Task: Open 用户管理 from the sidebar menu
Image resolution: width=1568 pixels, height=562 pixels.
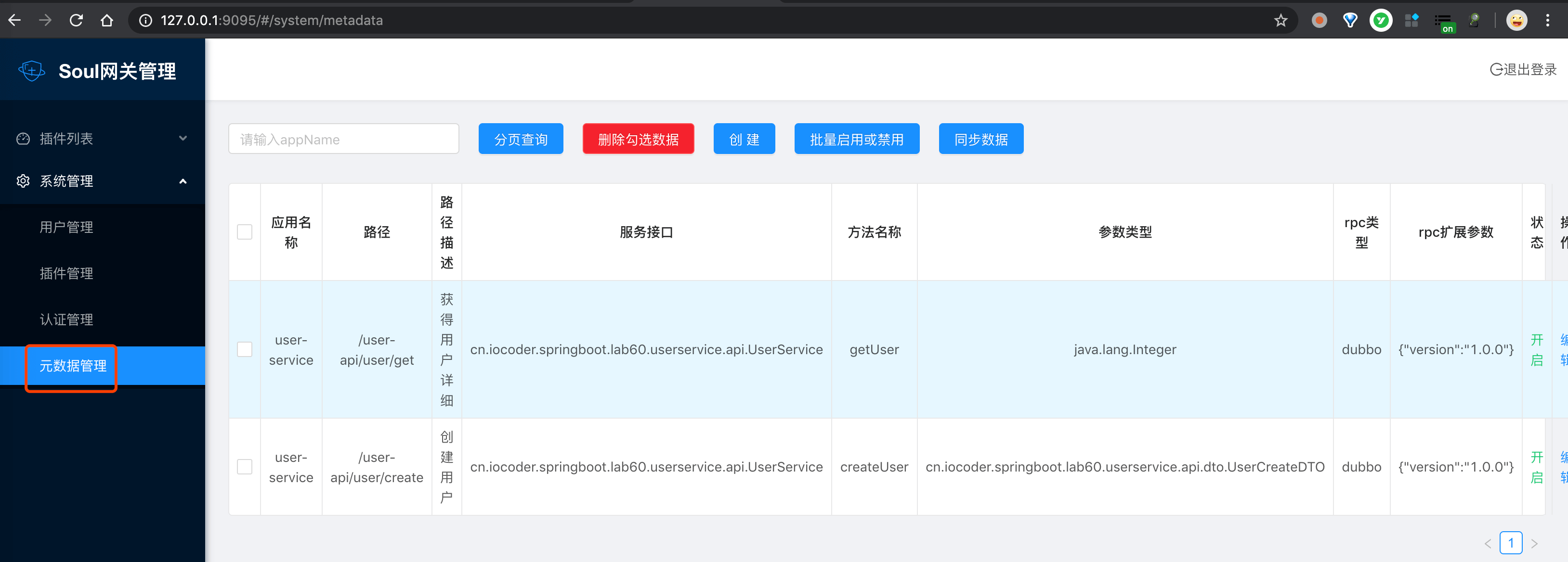Action: [x=66, y=227]
